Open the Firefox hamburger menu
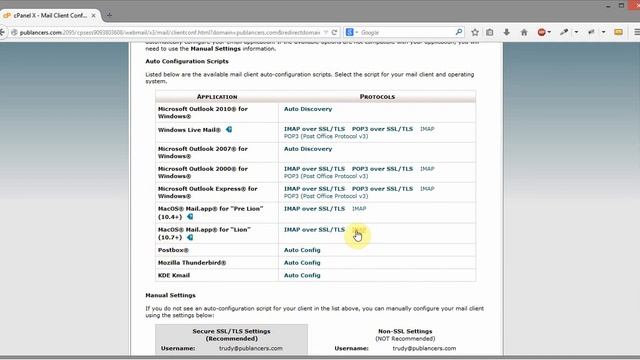 click(x=637, y=32)
